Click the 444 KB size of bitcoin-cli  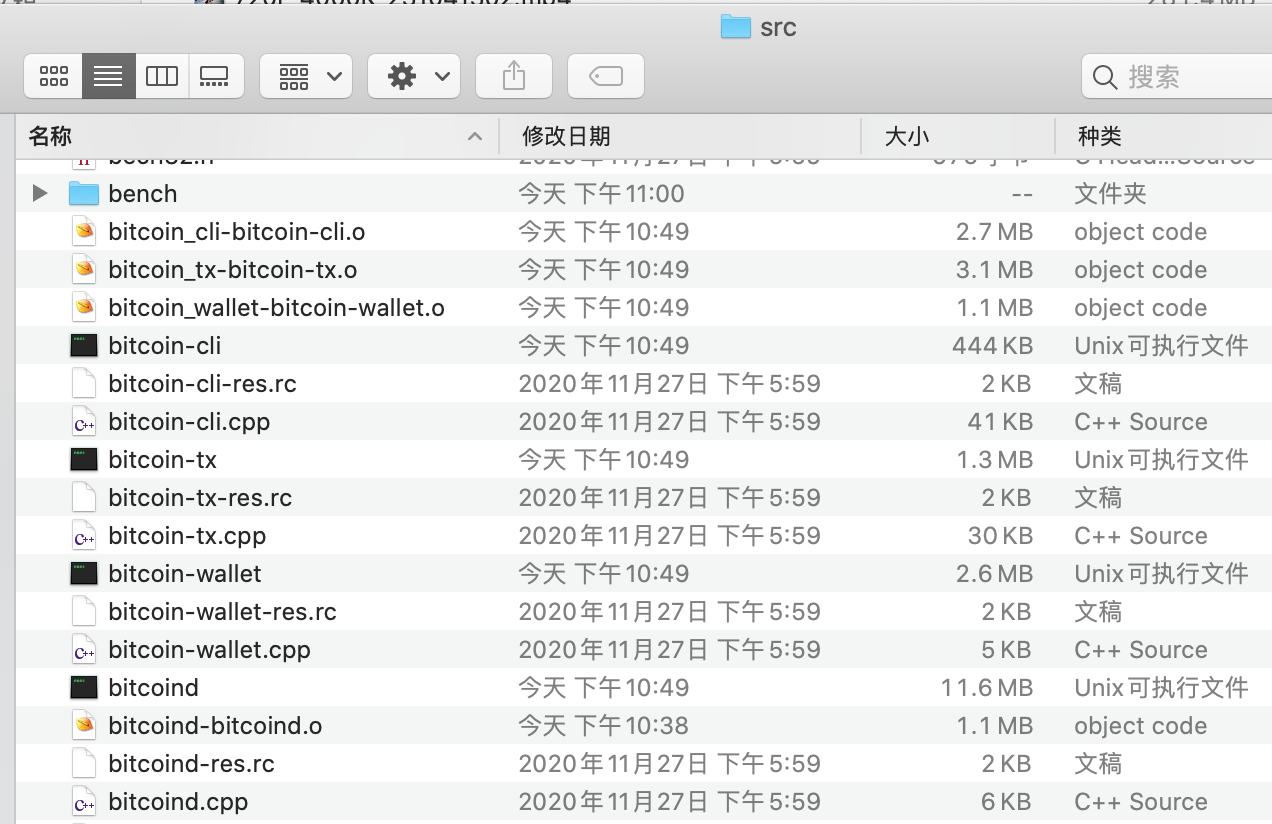992,346
